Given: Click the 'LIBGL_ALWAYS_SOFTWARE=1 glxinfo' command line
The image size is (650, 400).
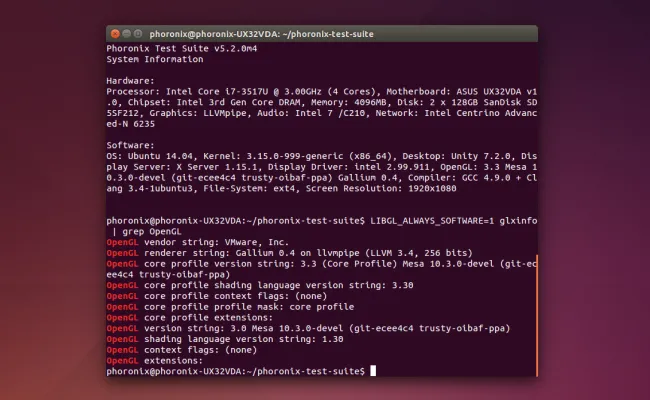Looking at the screenshot, I should [322, 221].
